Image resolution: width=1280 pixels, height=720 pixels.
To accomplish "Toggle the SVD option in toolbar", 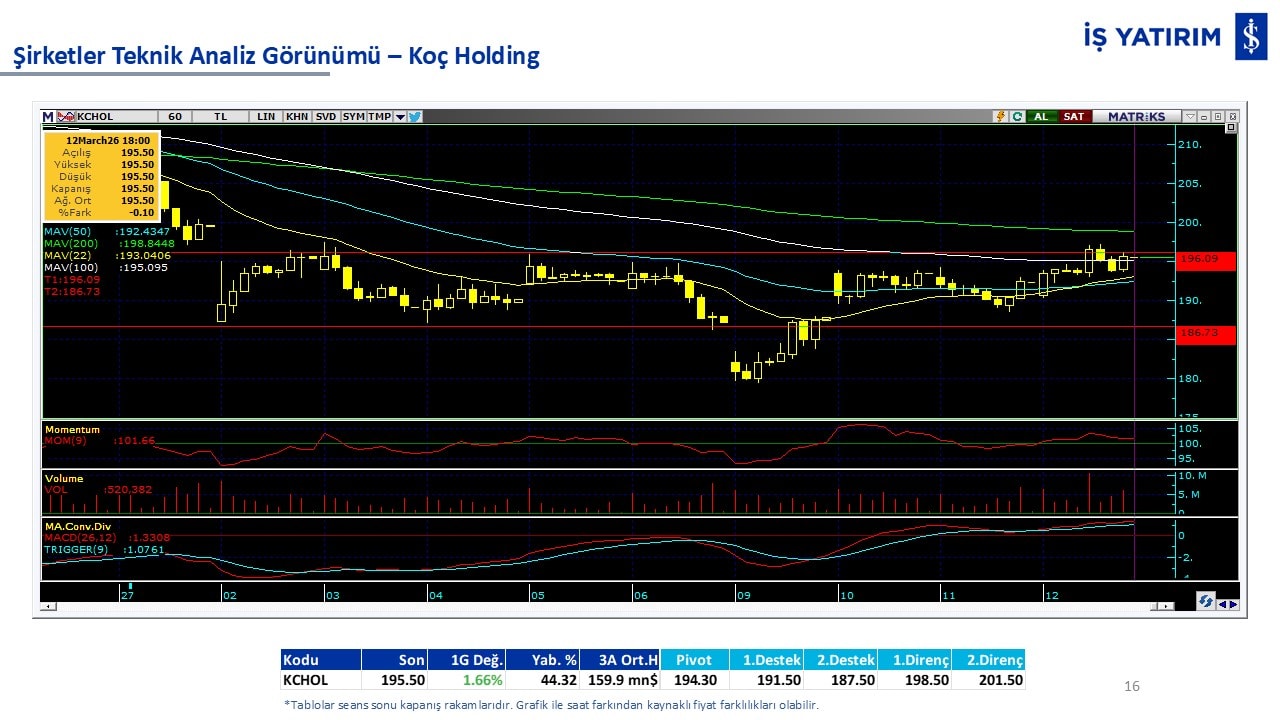I will (x=326, y=117).
